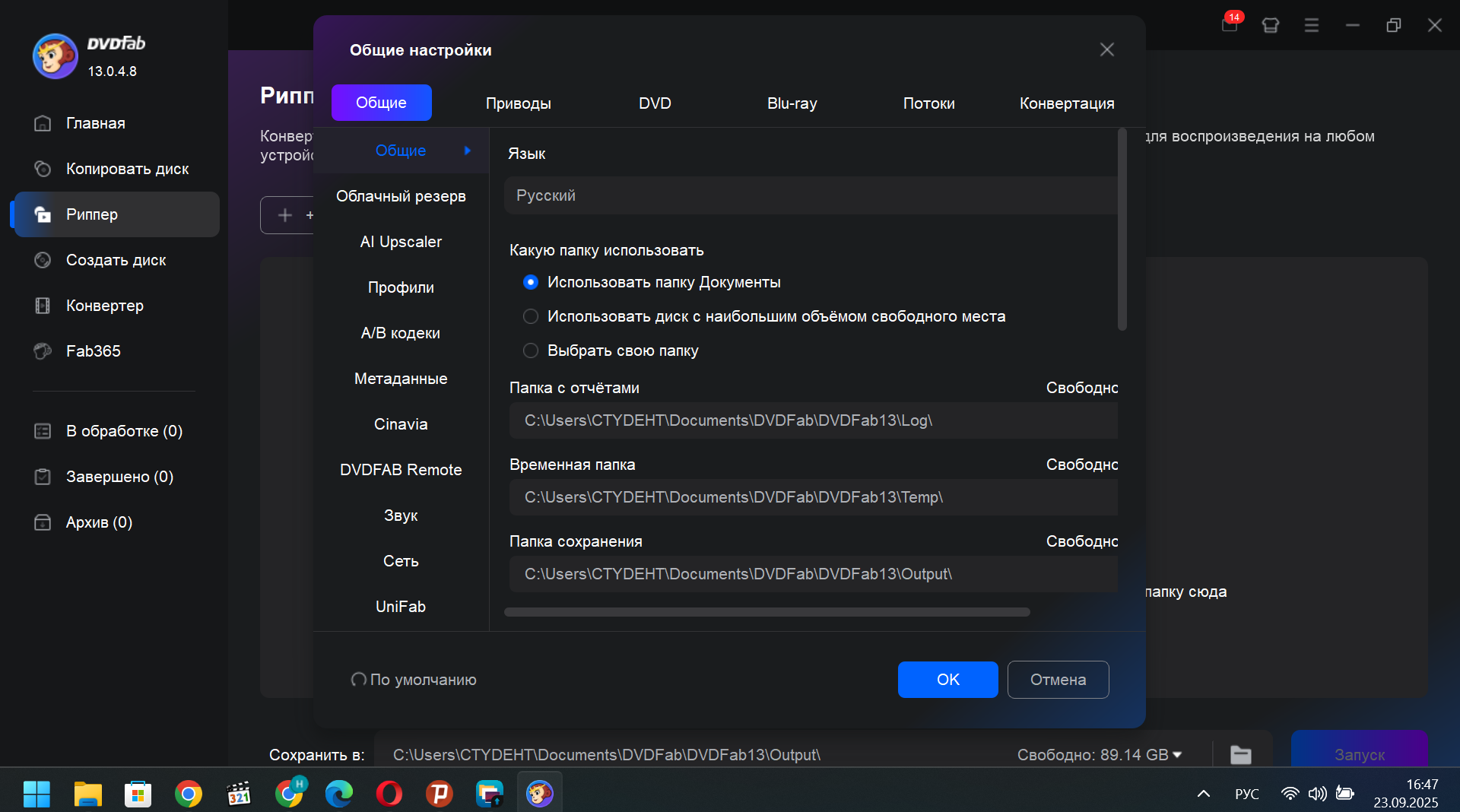Click the horizontal scrollbar under folder paths
This screenshot has width=1460, height=812.
pos(767,612)
